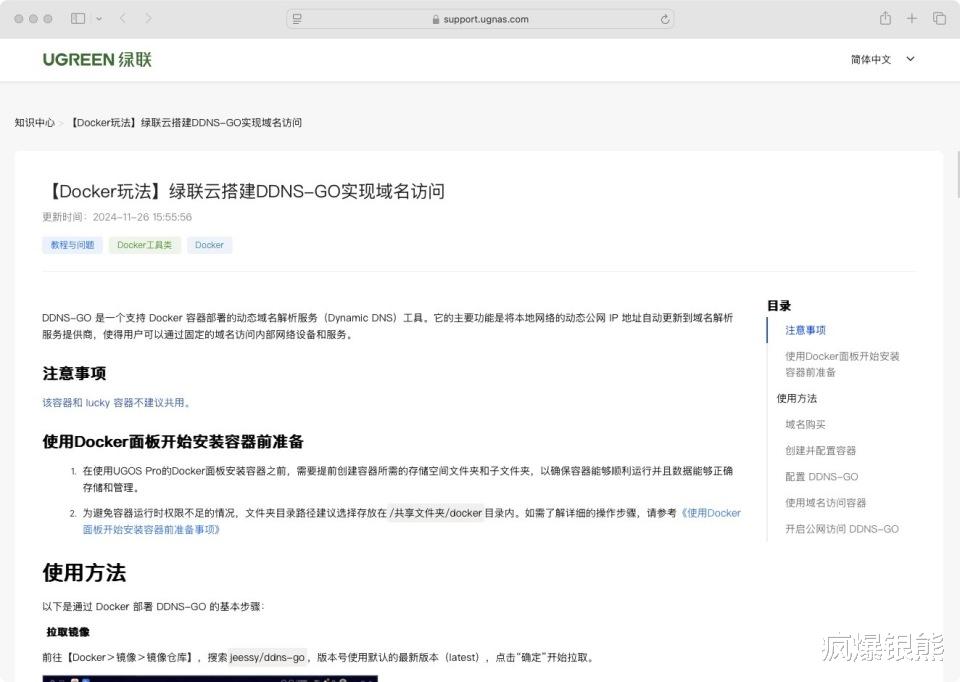Jump to 使用方法 in the table of contents

pos(797,399)
